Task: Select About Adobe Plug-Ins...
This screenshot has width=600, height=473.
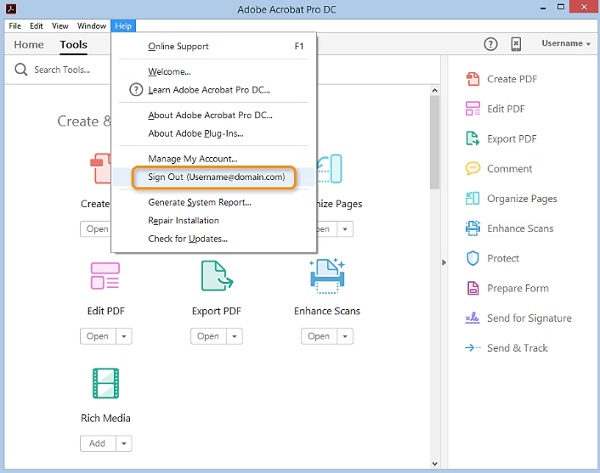Action: (x=214, y=134)
